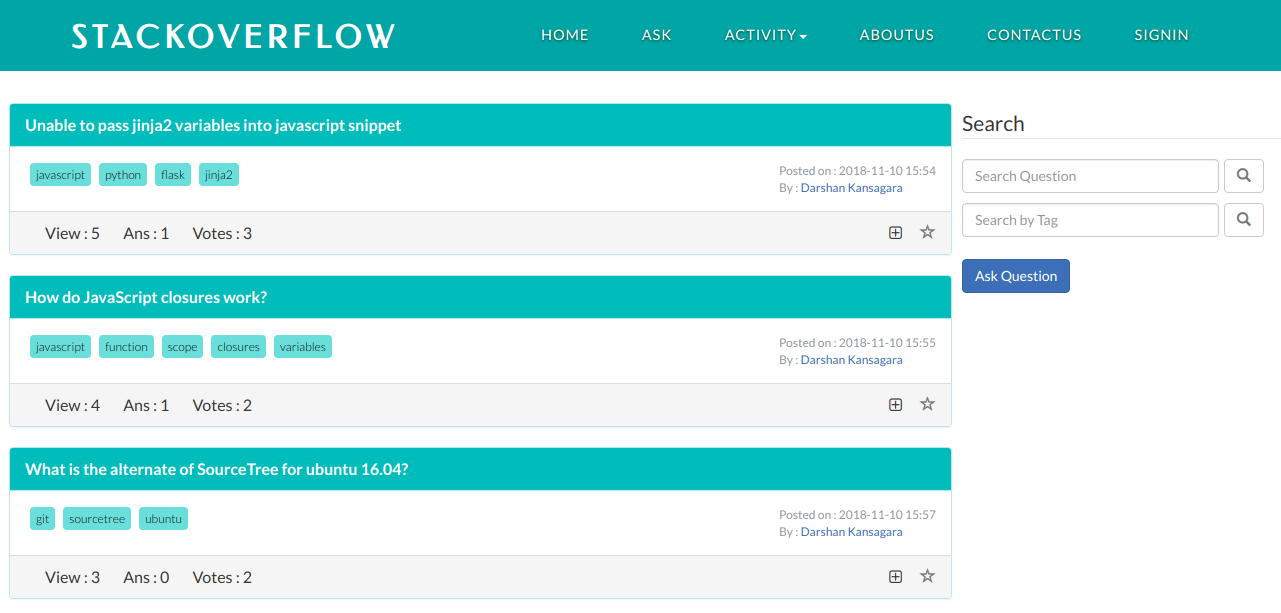Viewport: 1281px width, 613px height.
Task: Click the flask tag
Action: click(x=173, y=175)
